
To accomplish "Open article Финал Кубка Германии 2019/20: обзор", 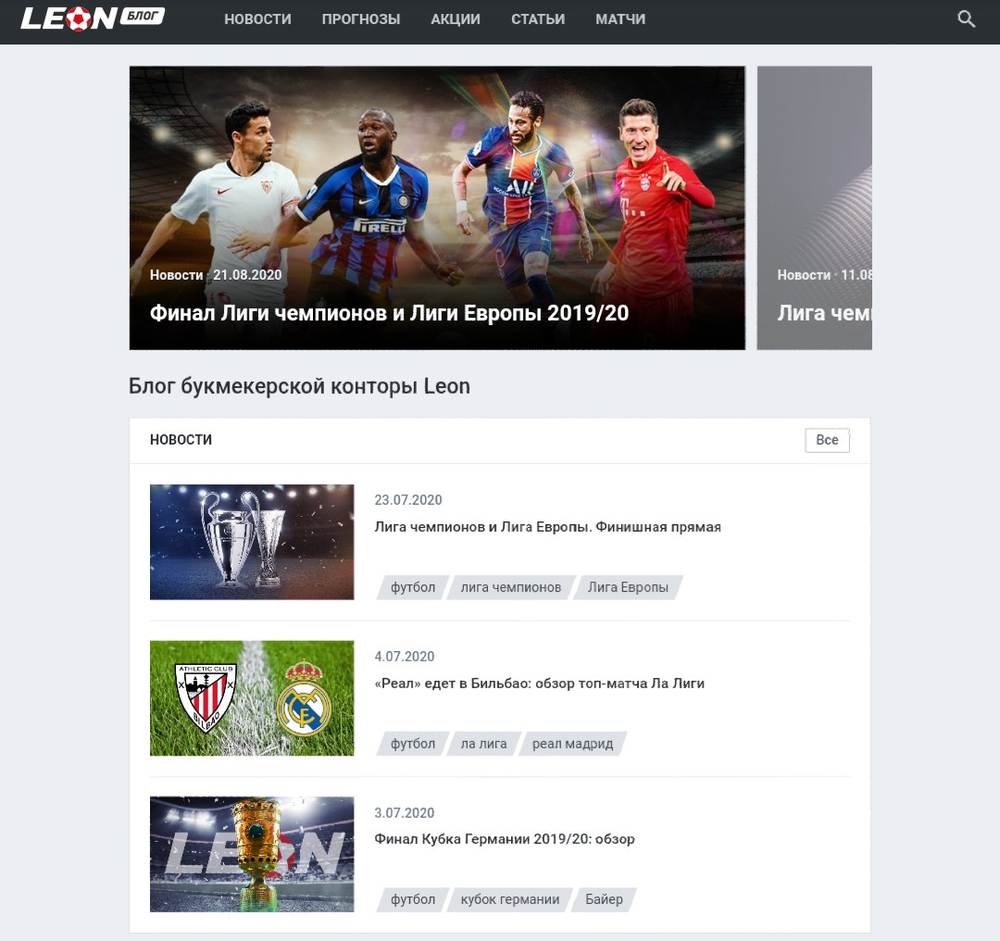I will [x=504, y=839].
